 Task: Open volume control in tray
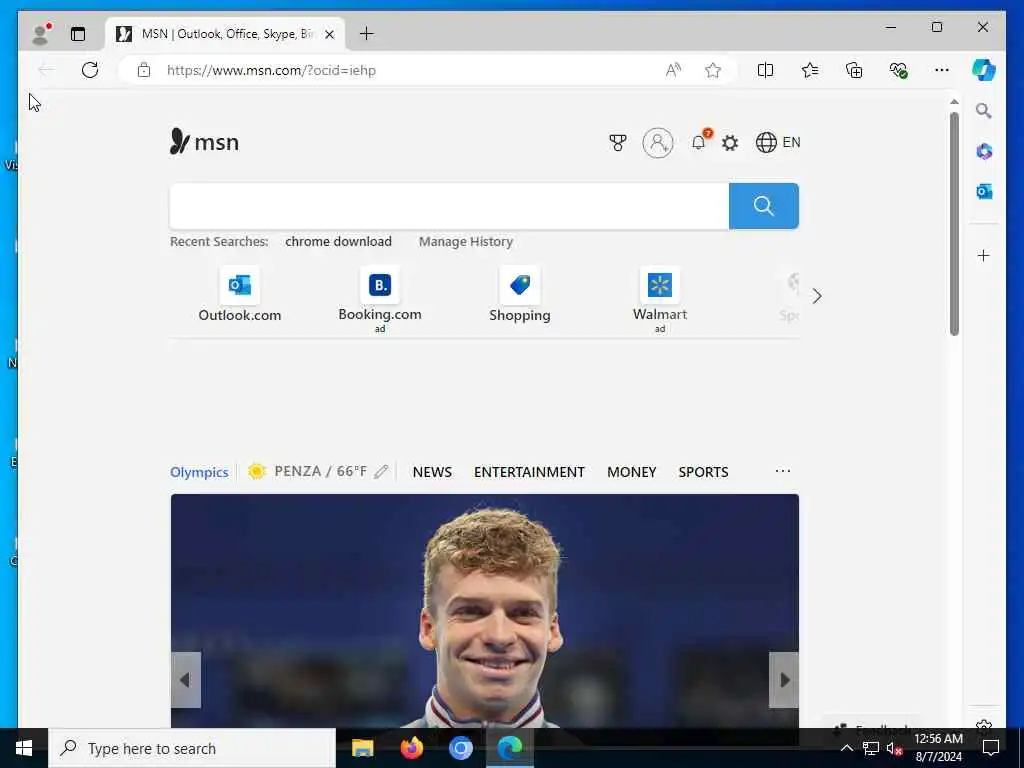click(894, 748)
